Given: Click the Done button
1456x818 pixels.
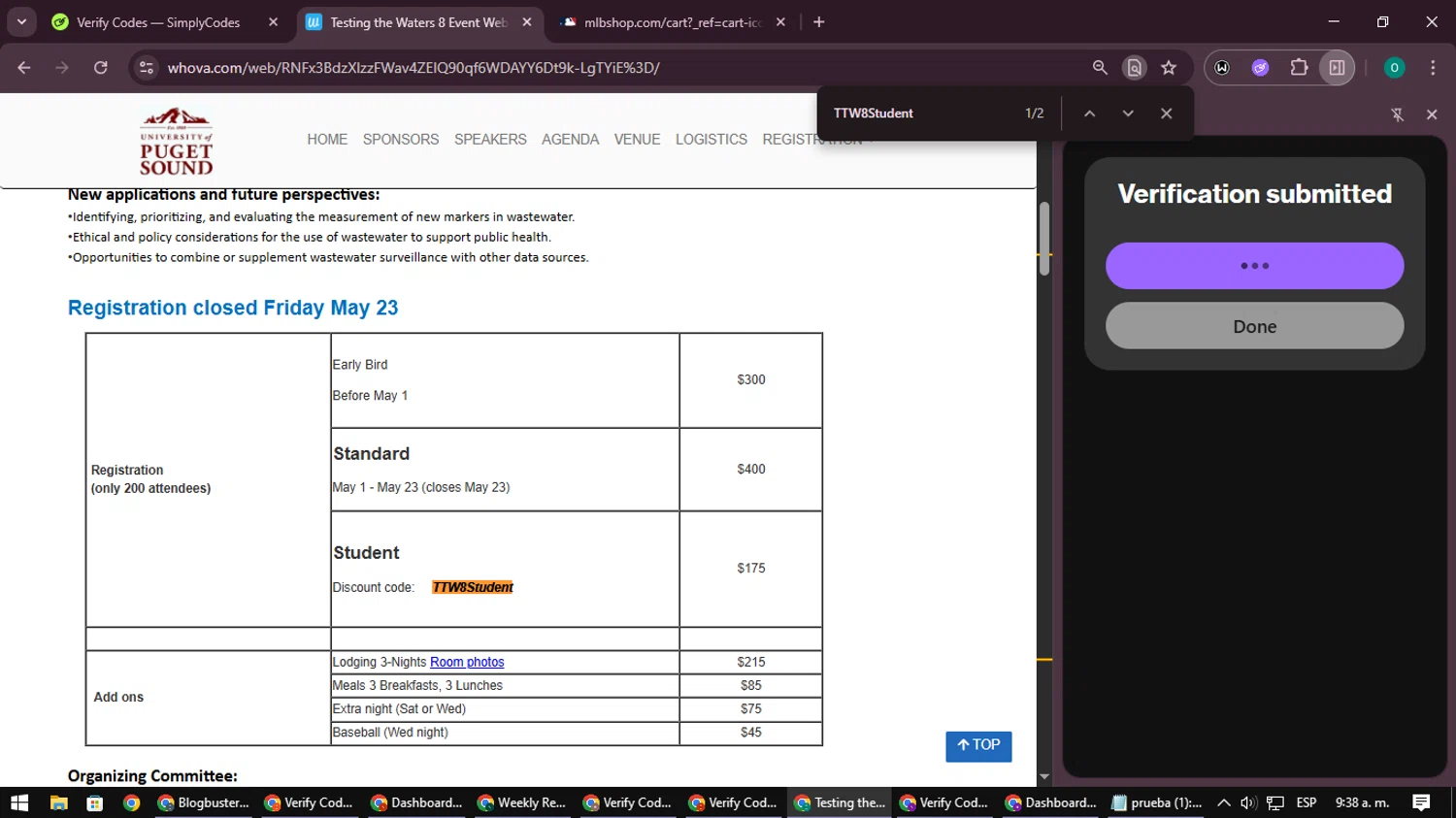Looking at the screenshot, I should tap(1254, 326).
